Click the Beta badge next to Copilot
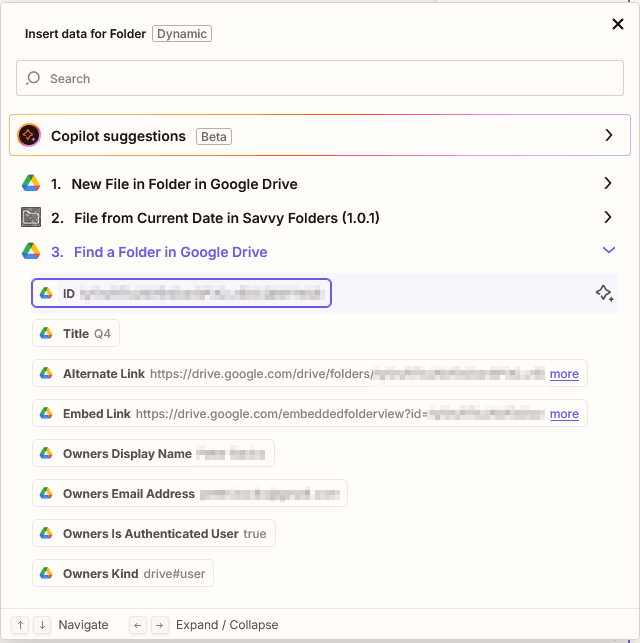The image size is (640, 643). [214, 137]
